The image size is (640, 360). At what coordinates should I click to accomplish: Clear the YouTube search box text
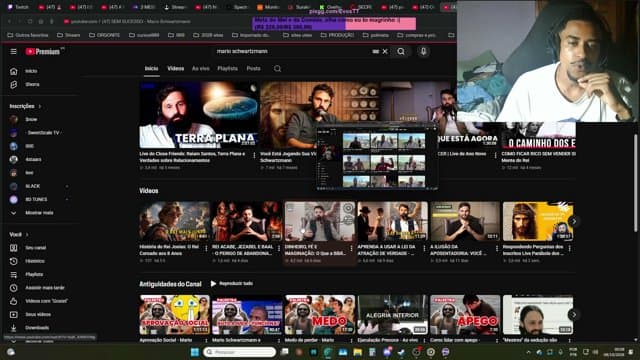point(385,51)
